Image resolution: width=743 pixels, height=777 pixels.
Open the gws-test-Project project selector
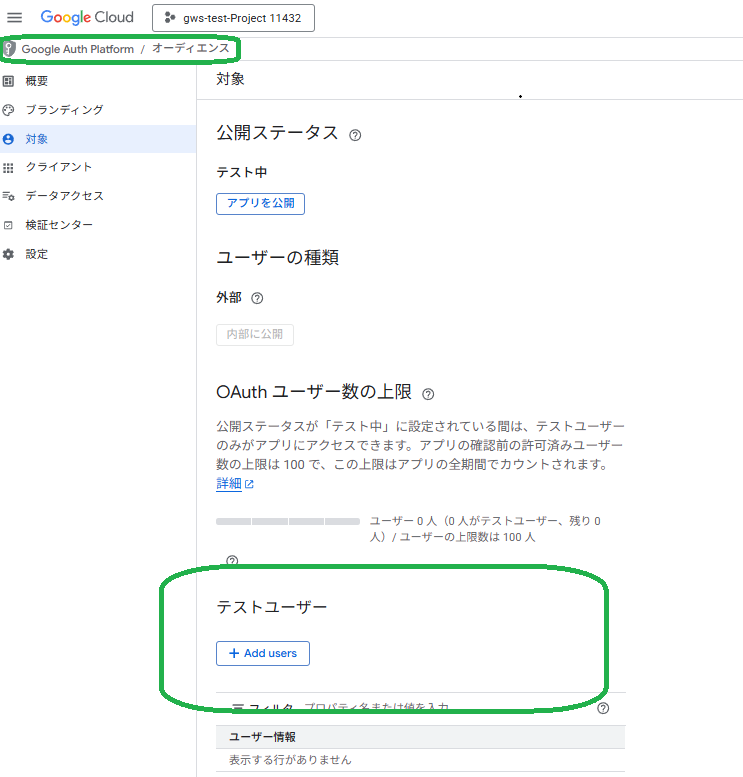[x=233, y=18]
